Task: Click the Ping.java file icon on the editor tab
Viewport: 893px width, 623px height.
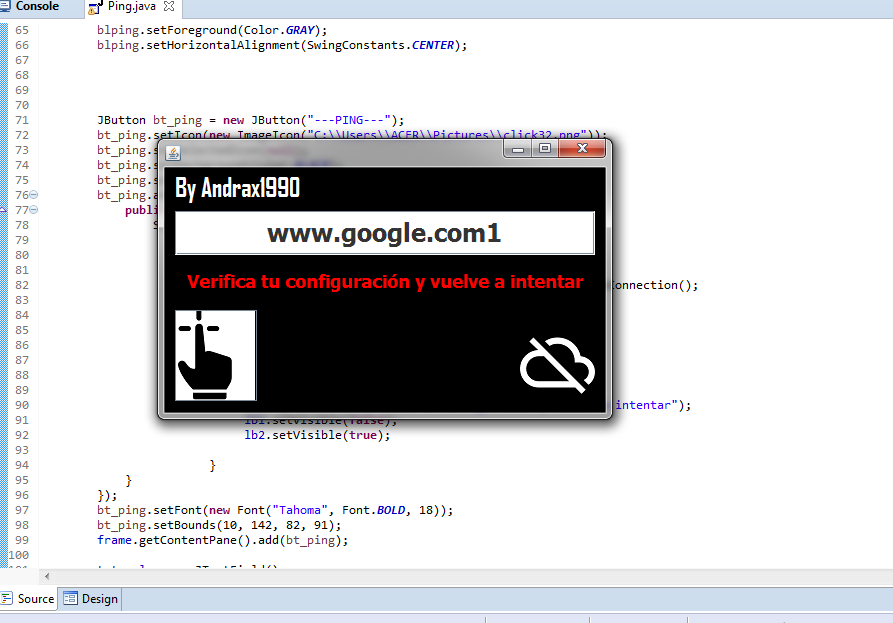Action: (96, 7)
